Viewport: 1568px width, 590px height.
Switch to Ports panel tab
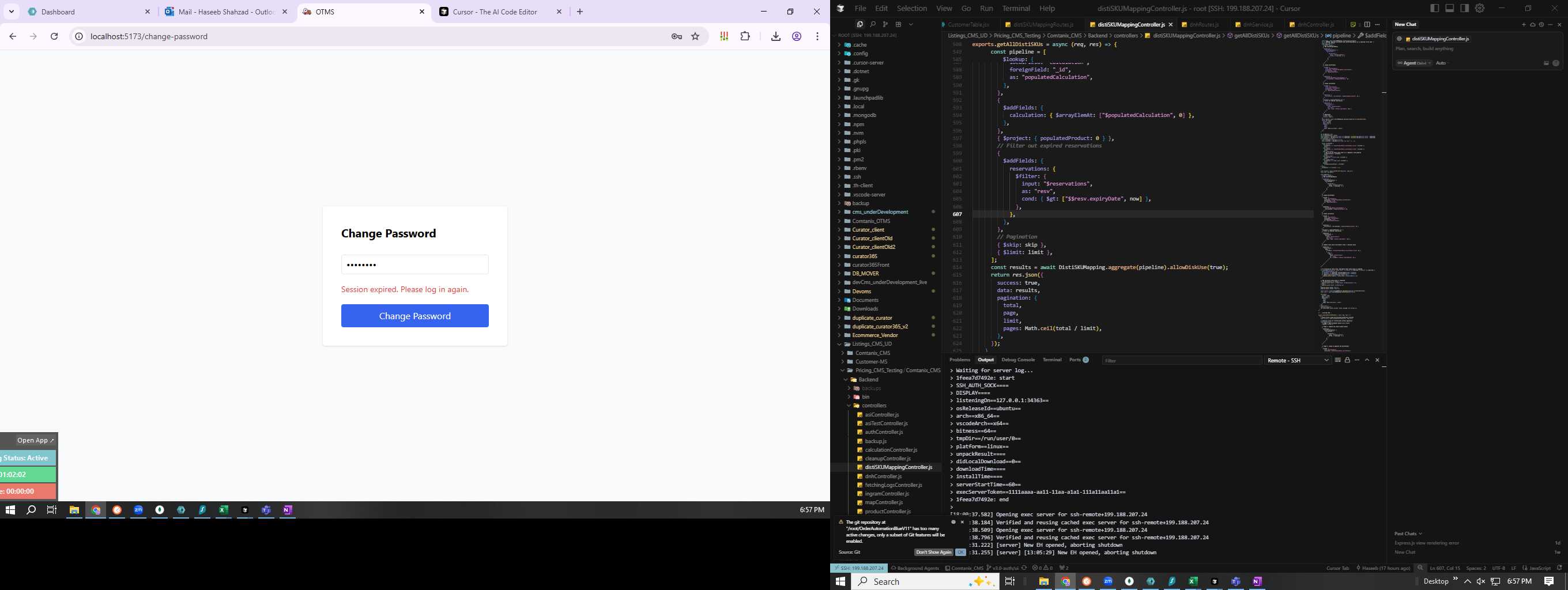pyautogui.click(x=1079, y=360)
